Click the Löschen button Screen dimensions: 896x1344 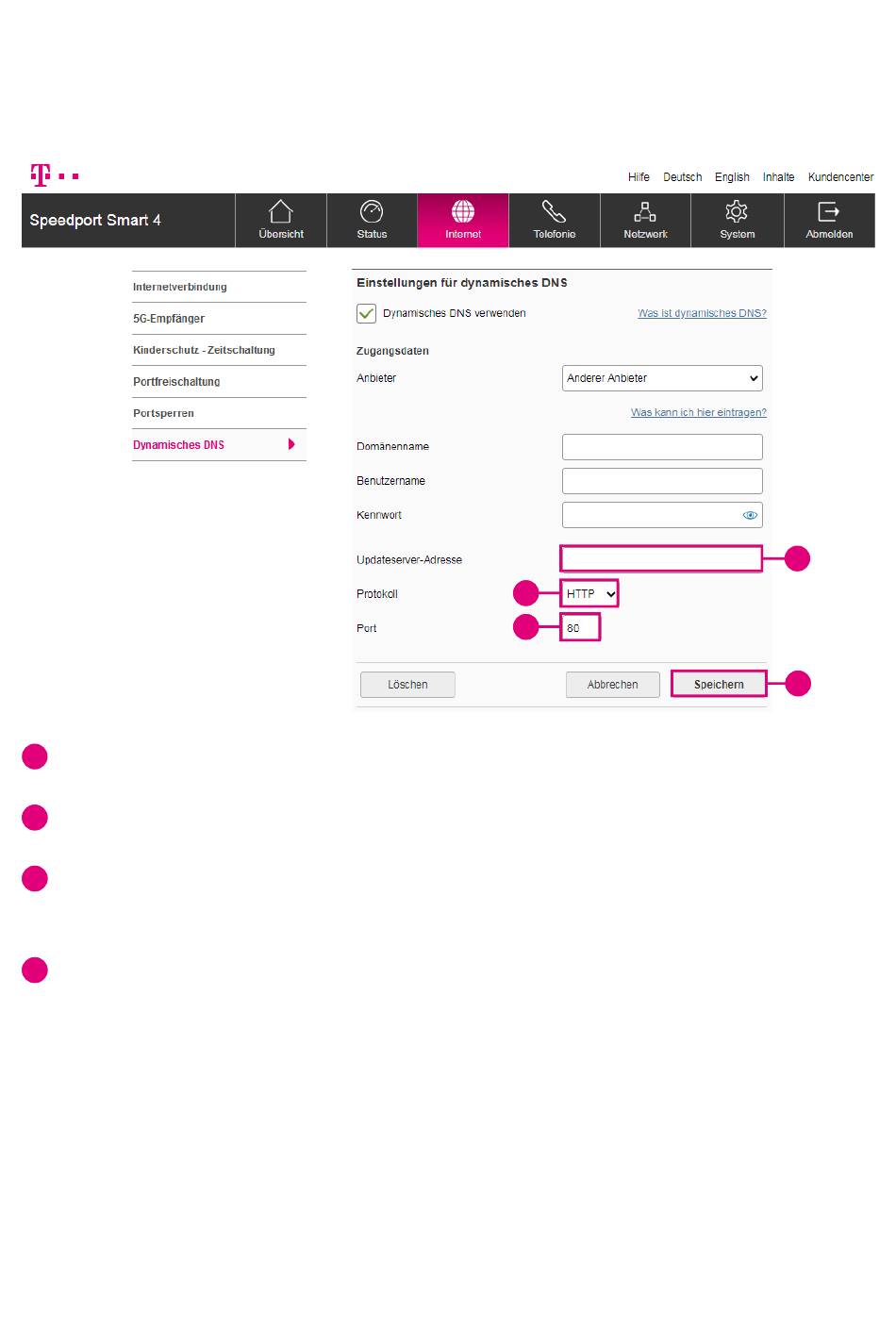coord(407,685)
